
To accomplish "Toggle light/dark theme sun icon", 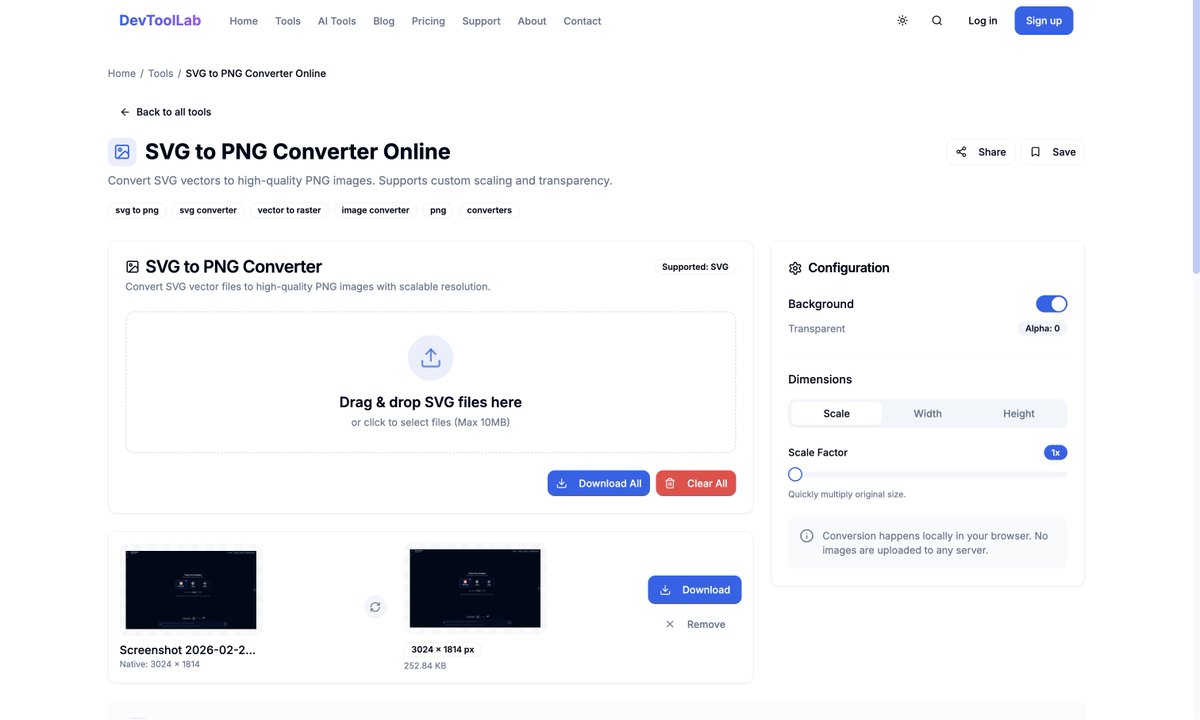I will click(902, 20).
